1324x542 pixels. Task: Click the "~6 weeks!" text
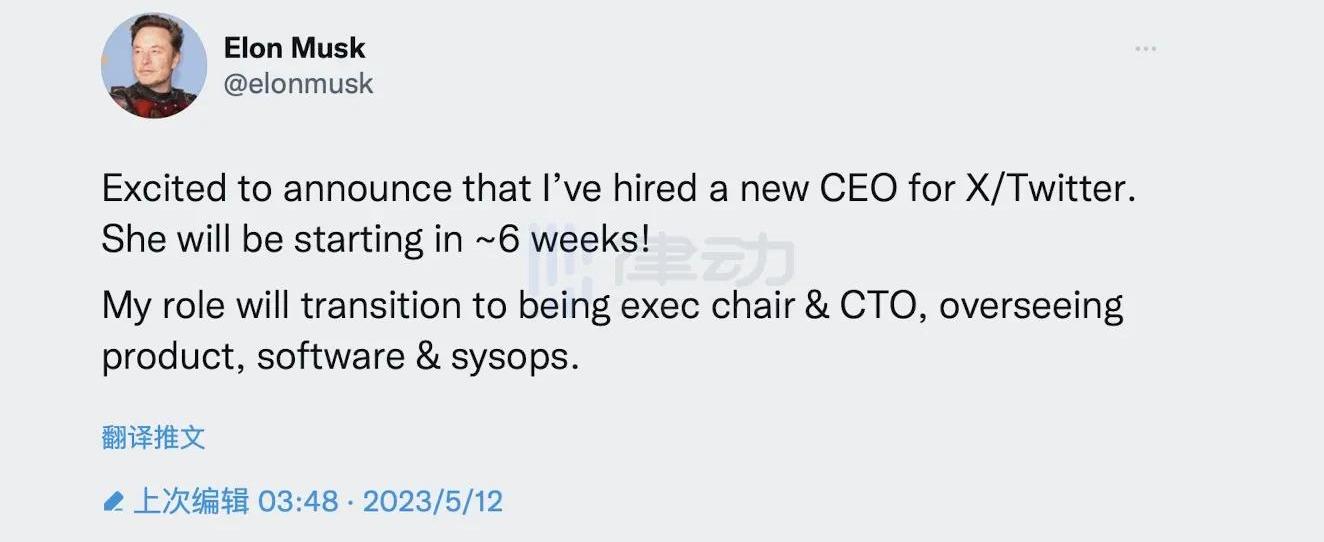click(x=561, y=240)
